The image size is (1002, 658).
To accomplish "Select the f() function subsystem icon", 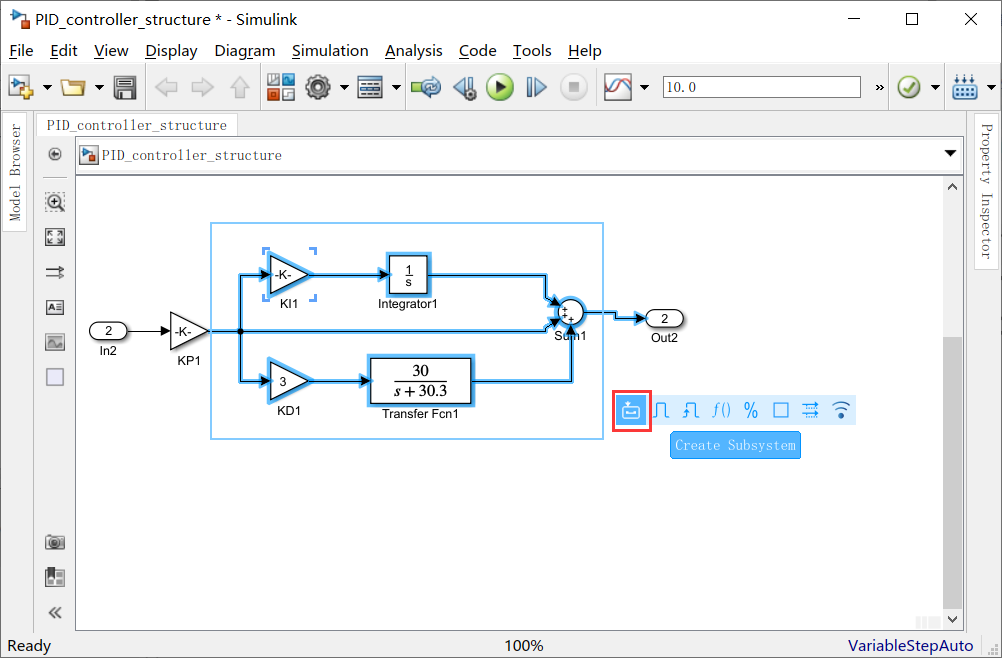I will 722,410.
